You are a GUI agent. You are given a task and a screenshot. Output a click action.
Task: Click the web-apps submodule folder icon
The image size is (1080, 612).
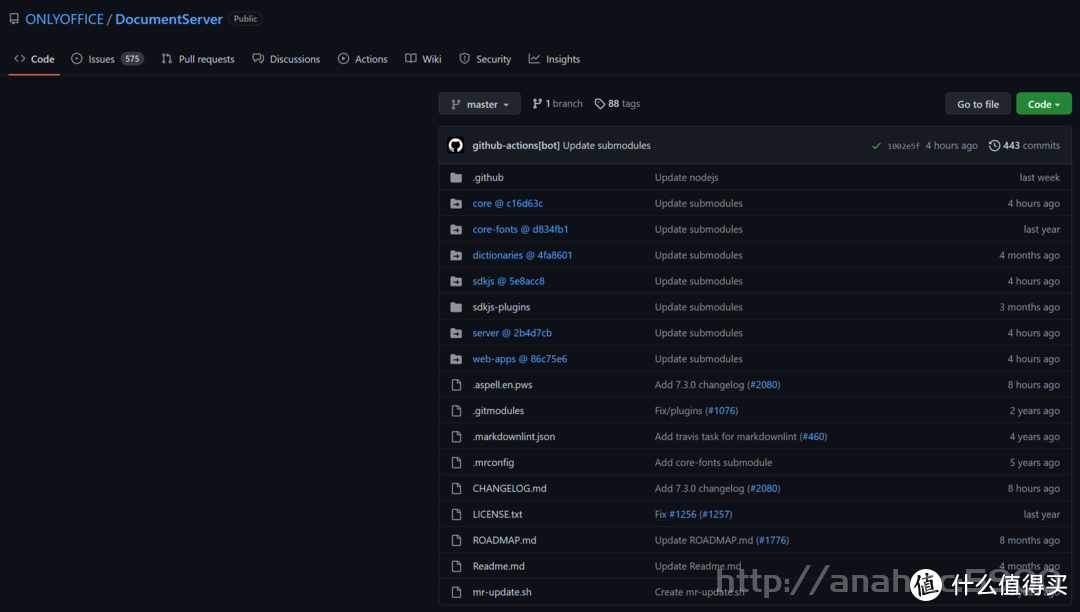pos(456,359)
